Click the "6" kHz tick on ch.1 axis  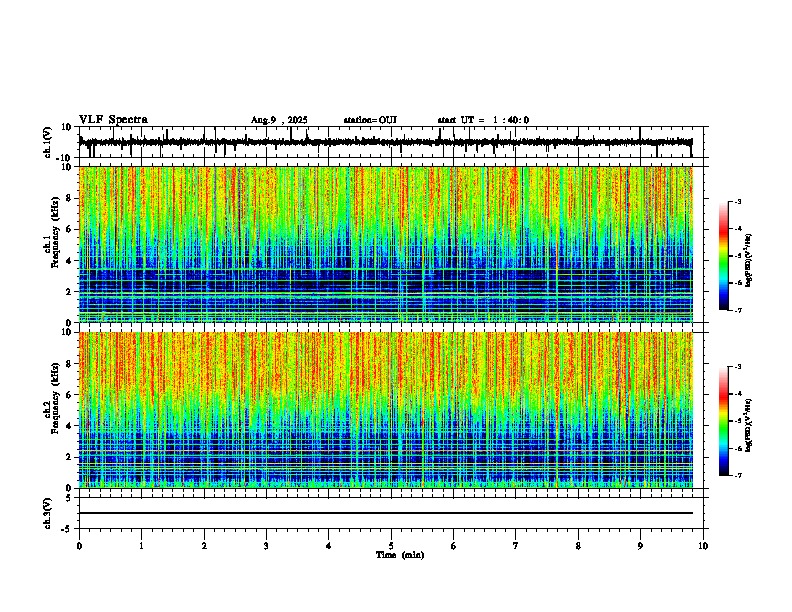coord(70,229)
